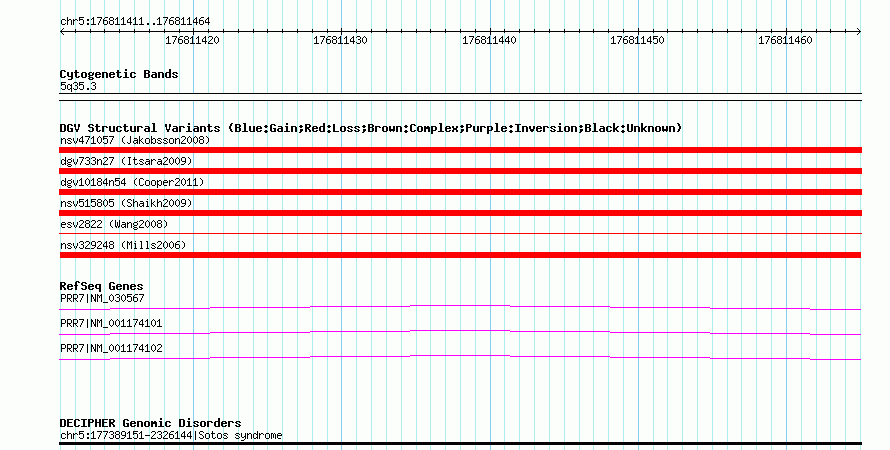Click ruler position 176811460
This screenshot has height=450, width=890.
pos(786,40)
